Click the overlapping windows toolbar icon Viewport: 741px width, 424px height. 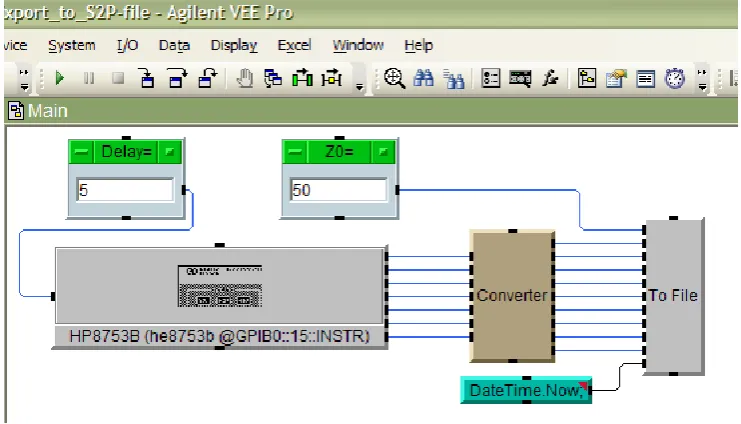point(273,78)
